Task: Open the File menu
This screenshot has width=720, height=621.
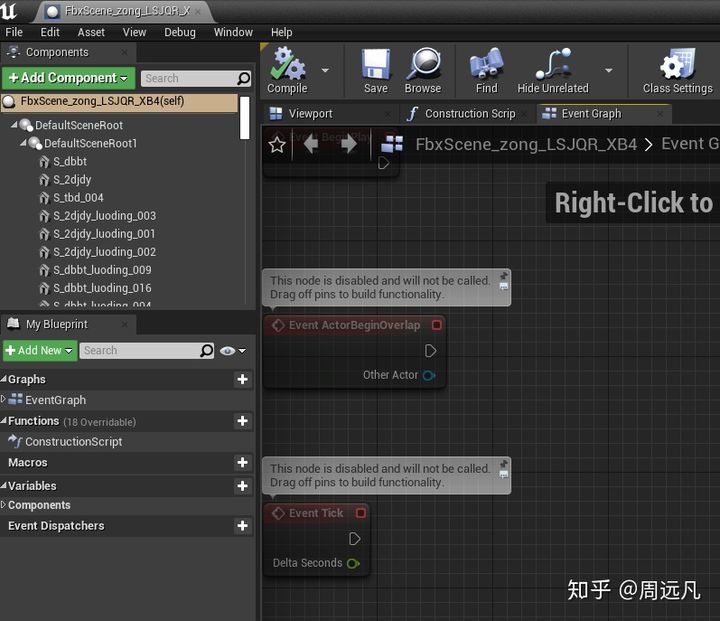Action: pyautogui.click(x=14, y=32)
